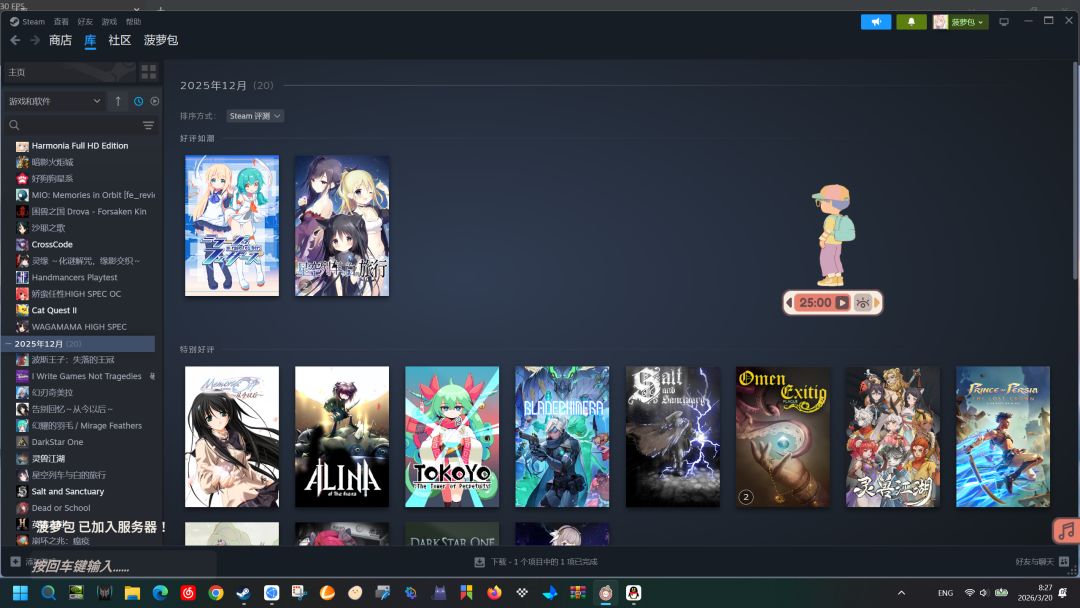Open the Prince of Persia cover
1080x608 pixels.
1003,437
